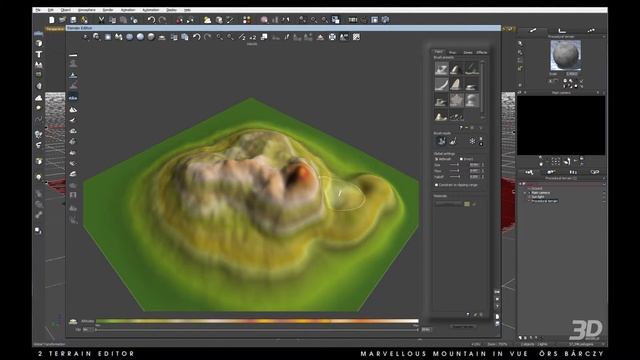Adjust the brush Size slider
Image resolution: width=640 pixels, height=360 pixels.
tap(455, 165)
